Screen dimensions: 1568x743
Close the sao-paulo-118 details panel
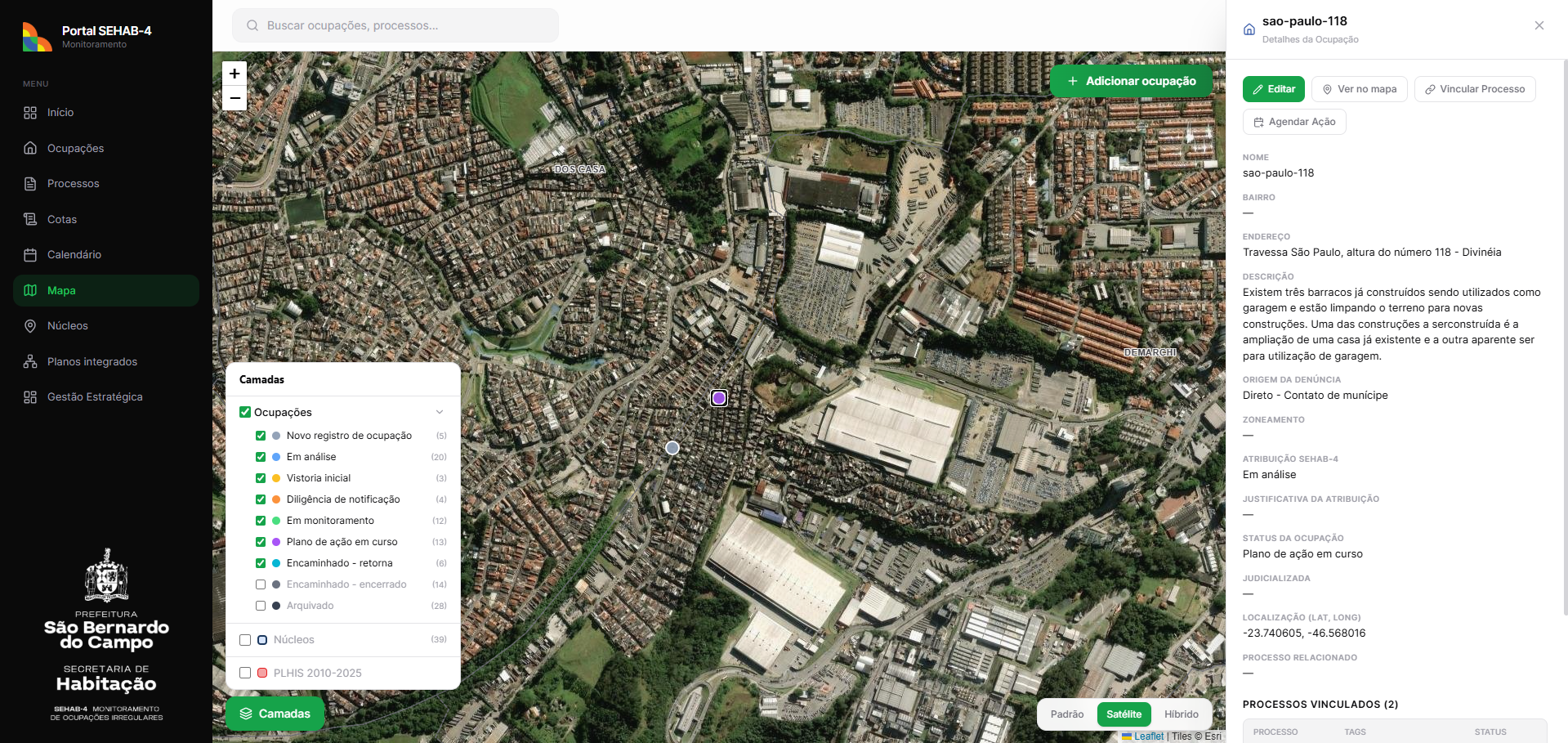click(1539, 25)
